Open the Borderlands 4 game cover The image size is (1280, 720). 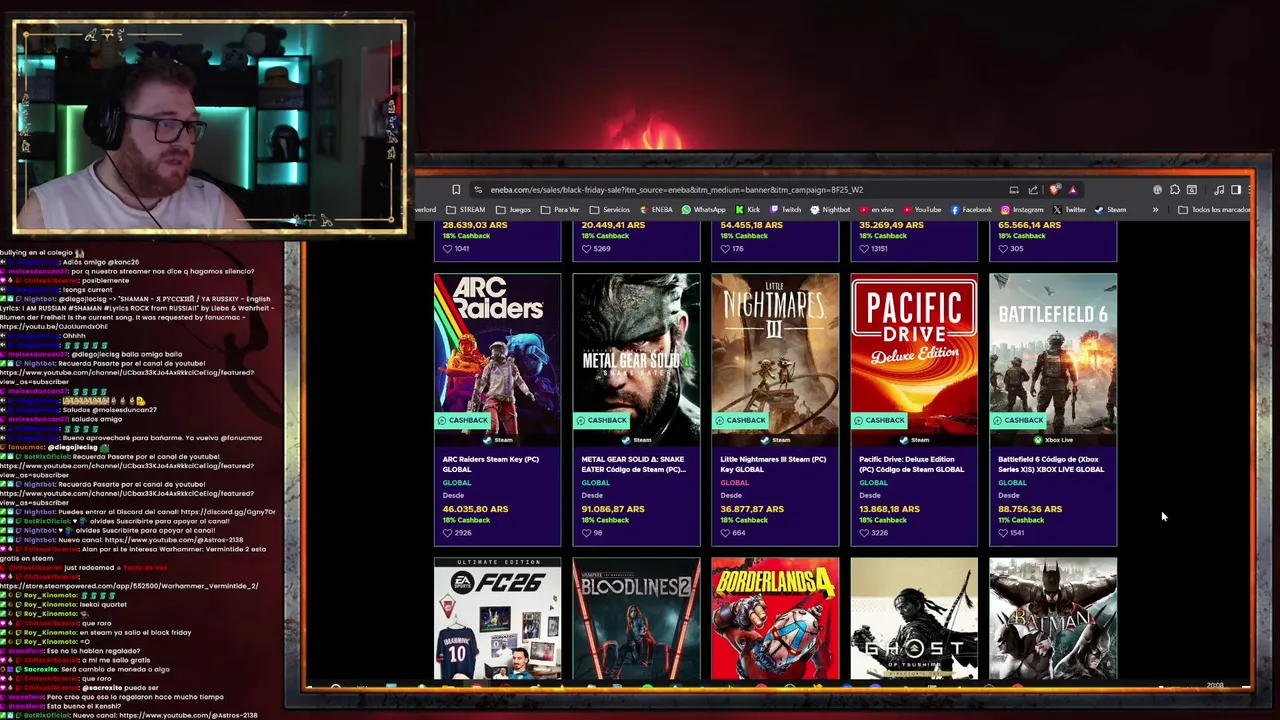pos(775,619)
